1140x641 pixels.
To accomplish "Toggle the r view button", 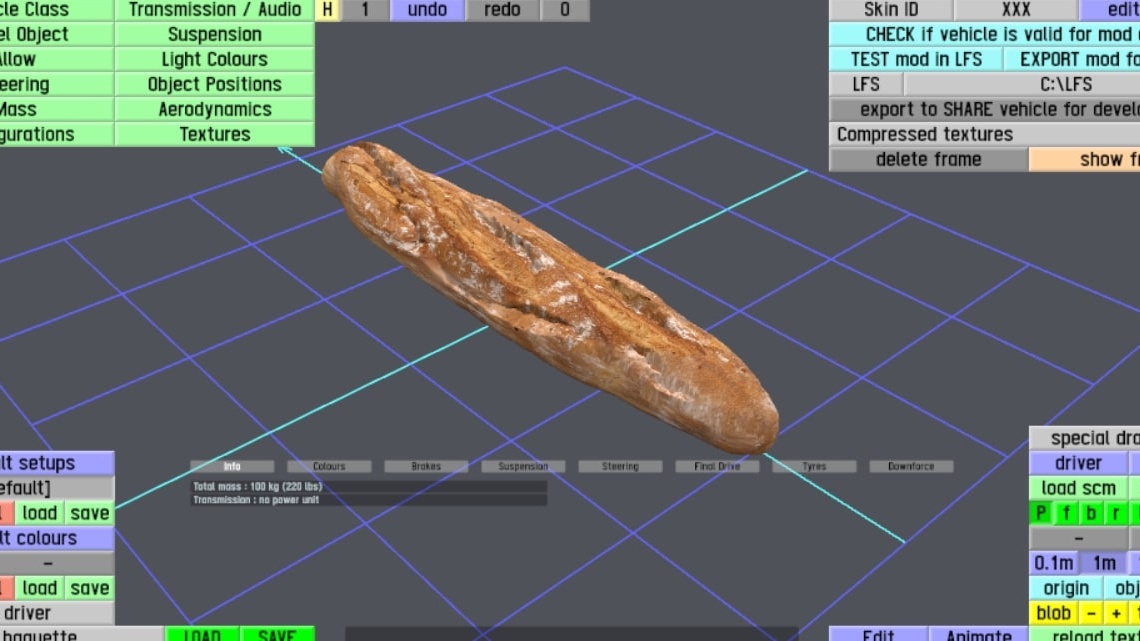I will pos(1116,513).
